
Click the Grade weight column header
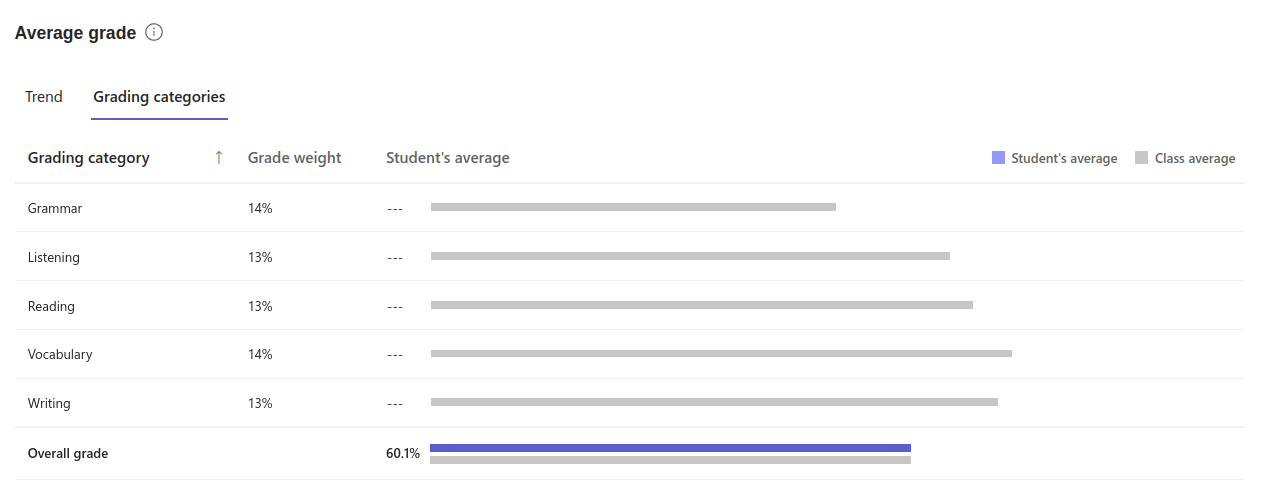click(x=294, y=158)
